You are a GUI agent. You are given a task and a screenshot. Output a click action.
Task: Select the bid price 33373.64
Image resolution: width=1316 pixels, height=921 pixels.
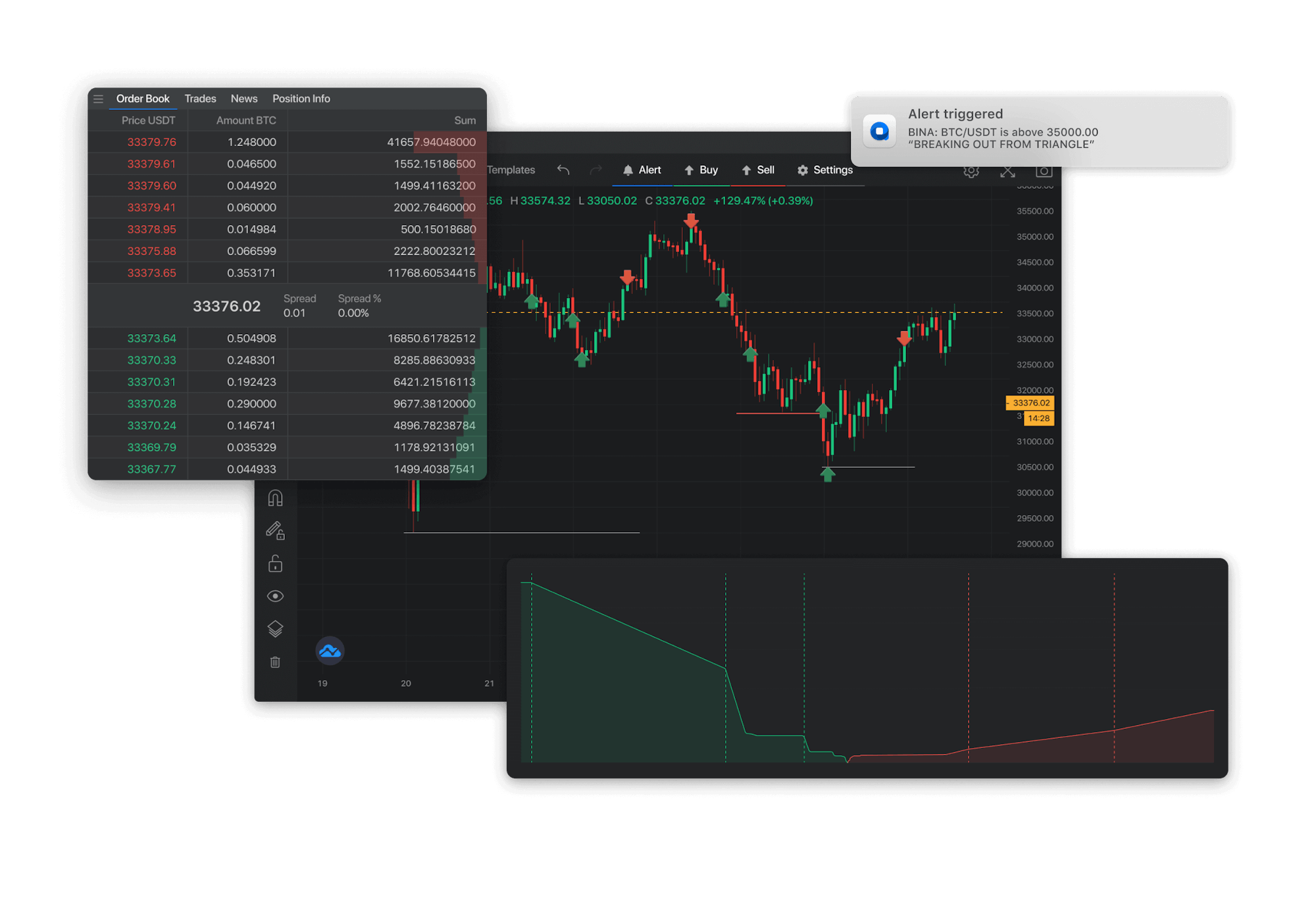151,338
